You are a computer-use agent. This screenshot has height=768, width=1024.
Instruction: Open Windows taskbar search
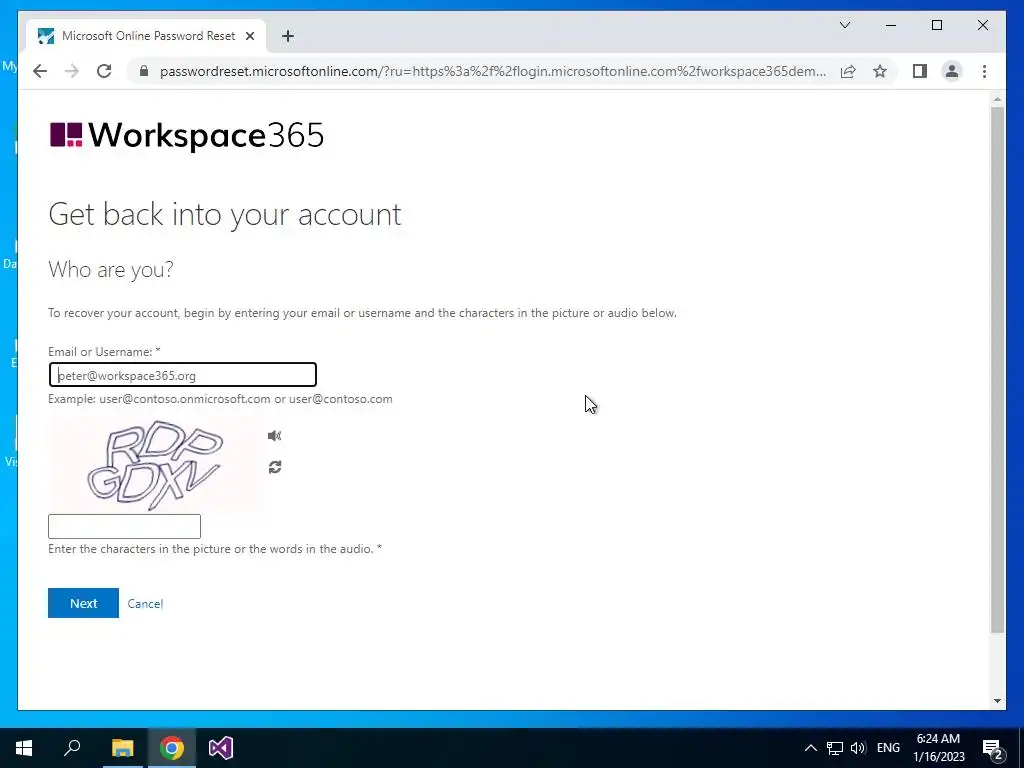pos(72,748)
